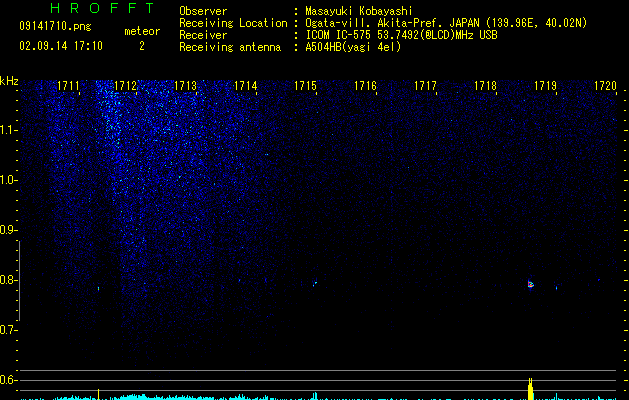This screenshot has height=400, width=629.
Task: Click the 1714 time marker
Action: (246, 86)
